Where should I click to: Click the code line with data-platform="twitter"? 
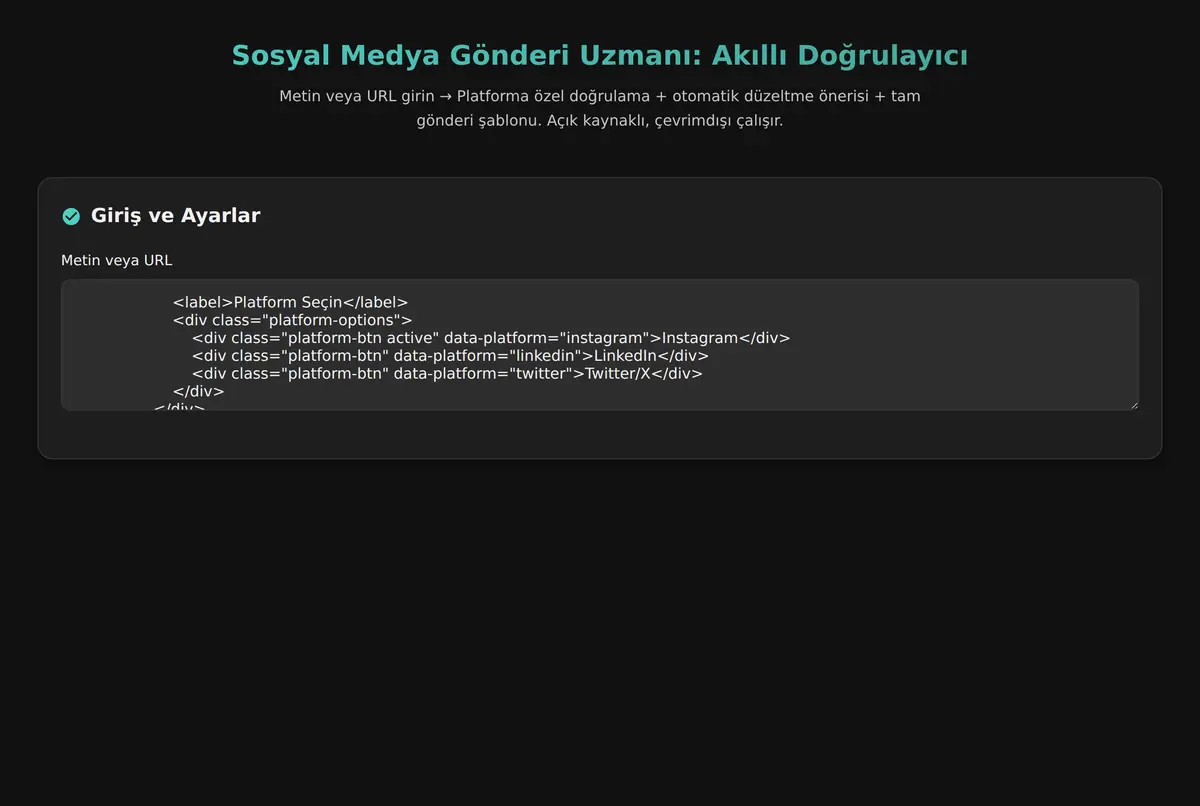[447, 374]
